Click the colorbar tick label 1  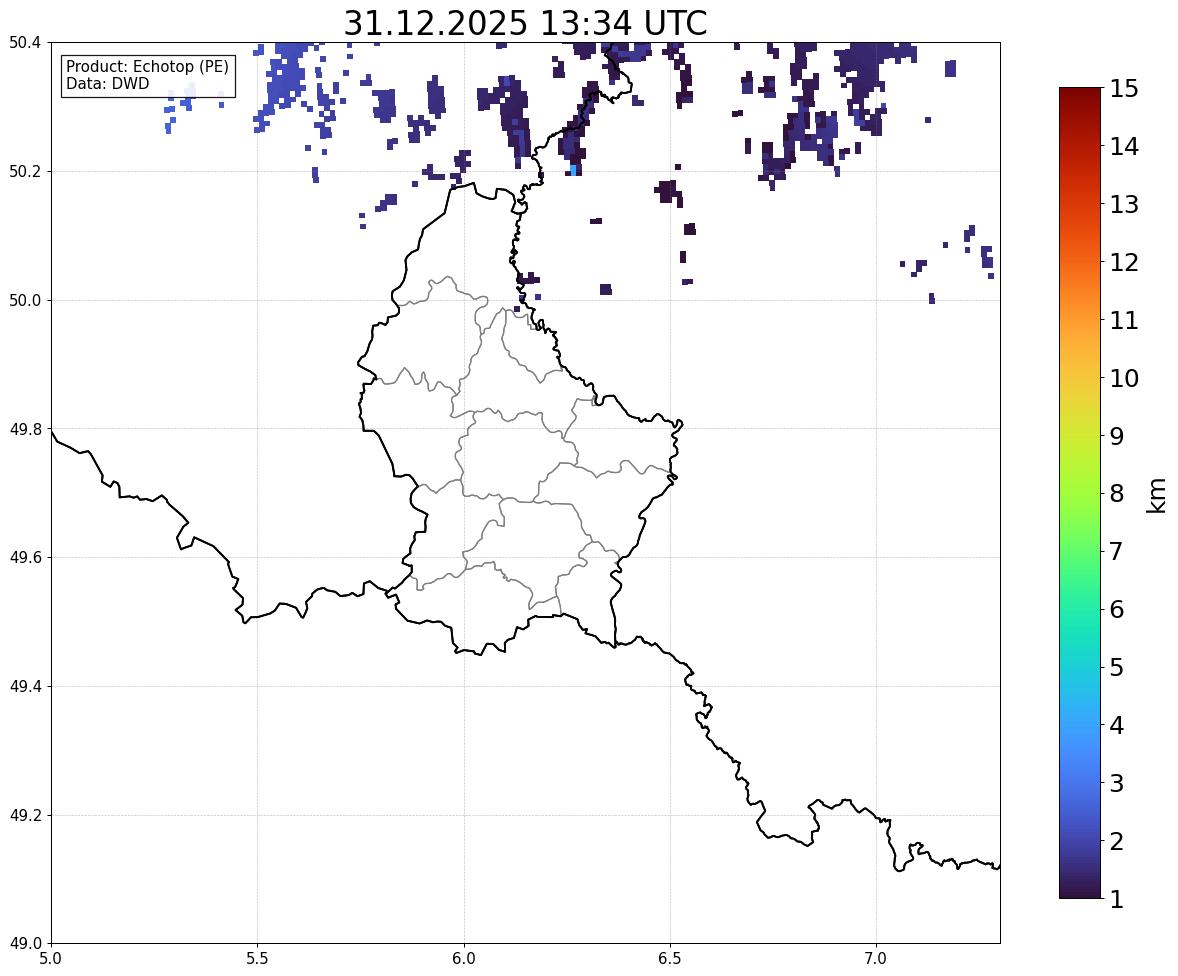click(1117, 899)
